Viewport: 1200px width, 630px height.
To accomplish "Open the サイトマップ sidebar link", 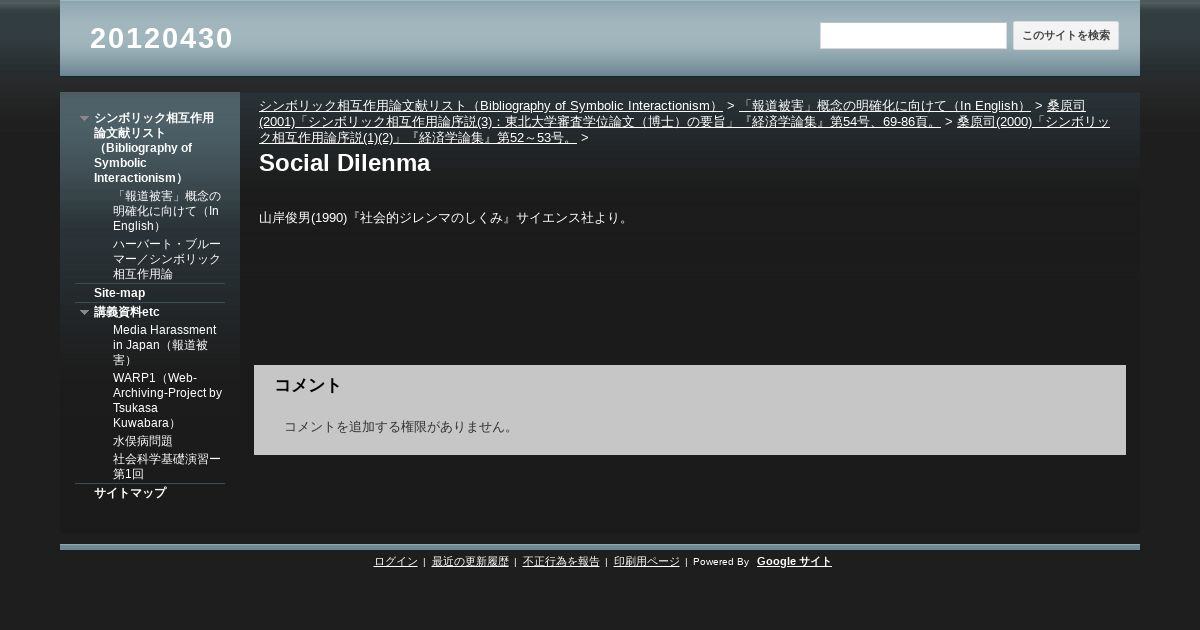I will tap(130, 493).
